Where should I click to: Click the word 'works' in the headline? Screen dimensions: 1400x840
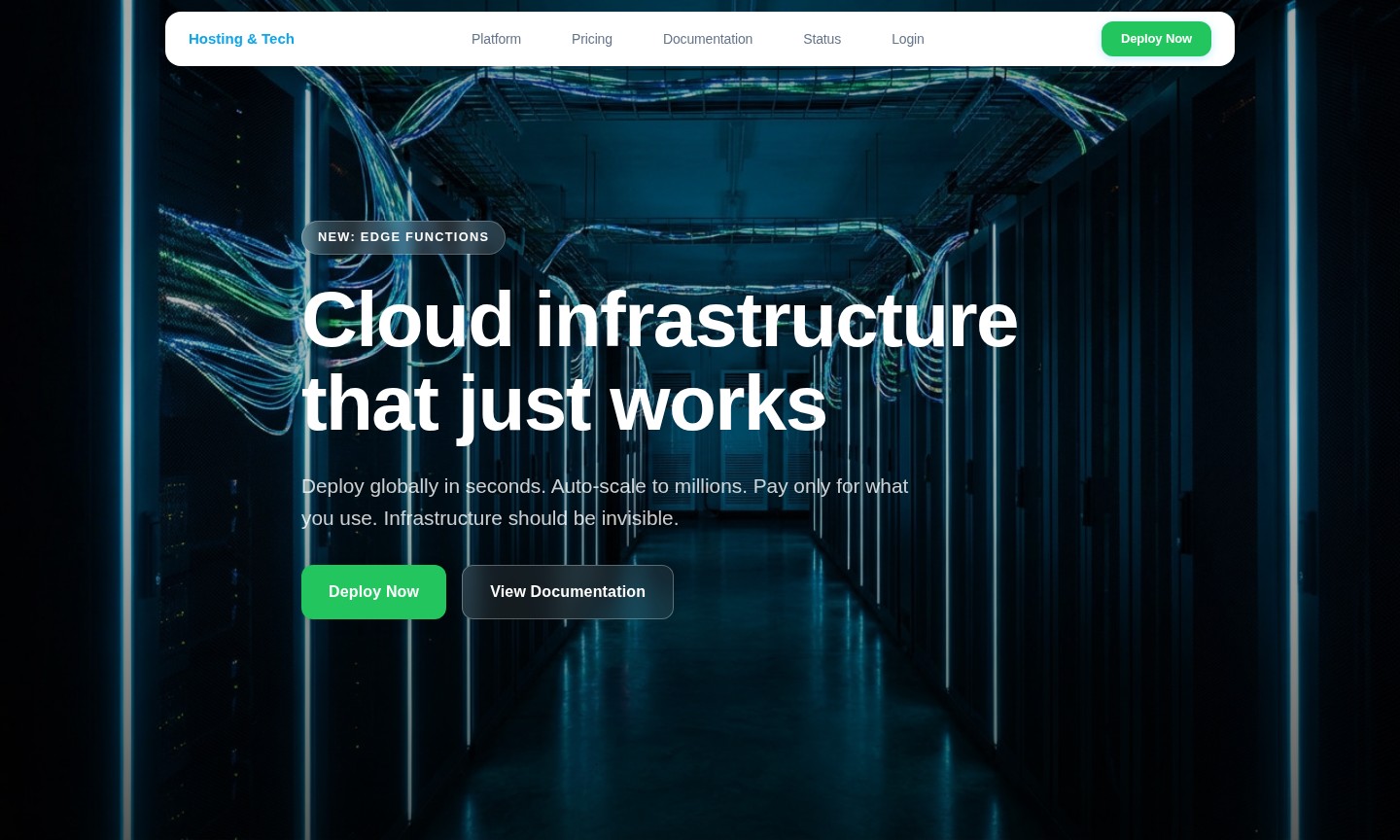tap(717, 402)
